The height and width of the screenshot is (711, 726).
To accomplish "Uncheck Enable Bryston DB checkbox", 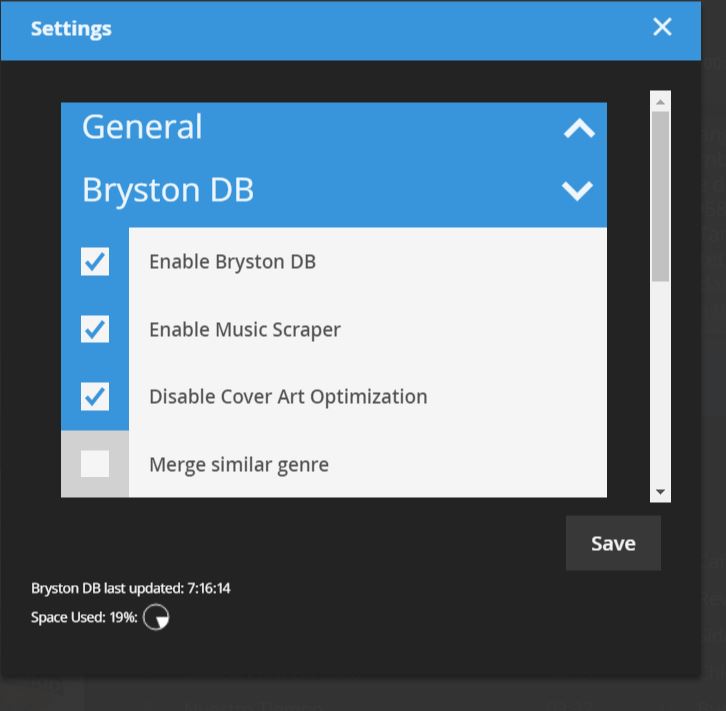I will pos(95,262).
